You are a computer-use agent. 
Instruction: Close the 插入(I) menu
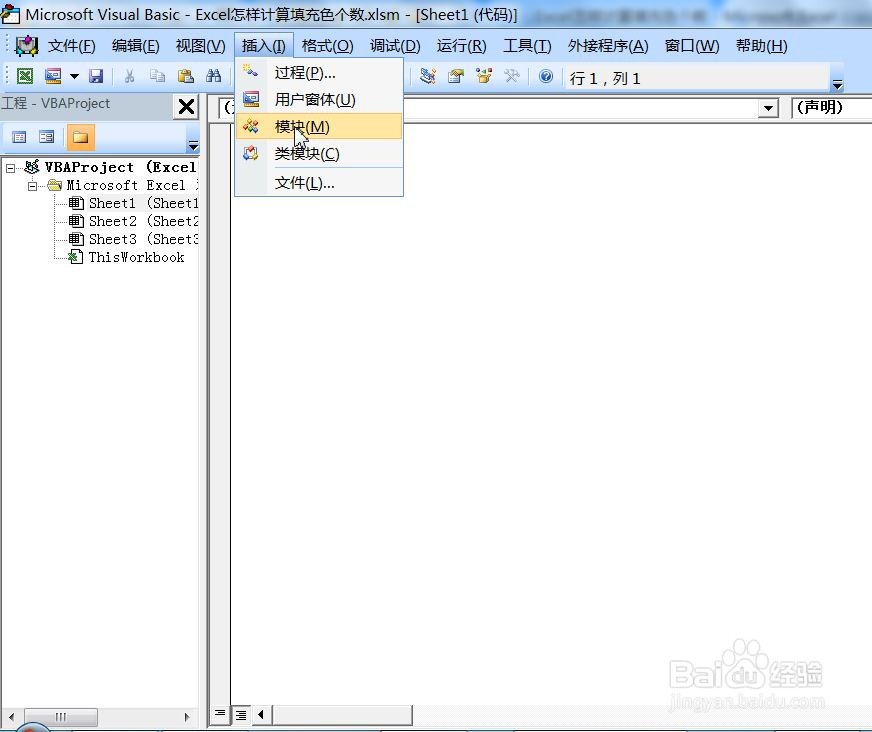coord(264,46)
